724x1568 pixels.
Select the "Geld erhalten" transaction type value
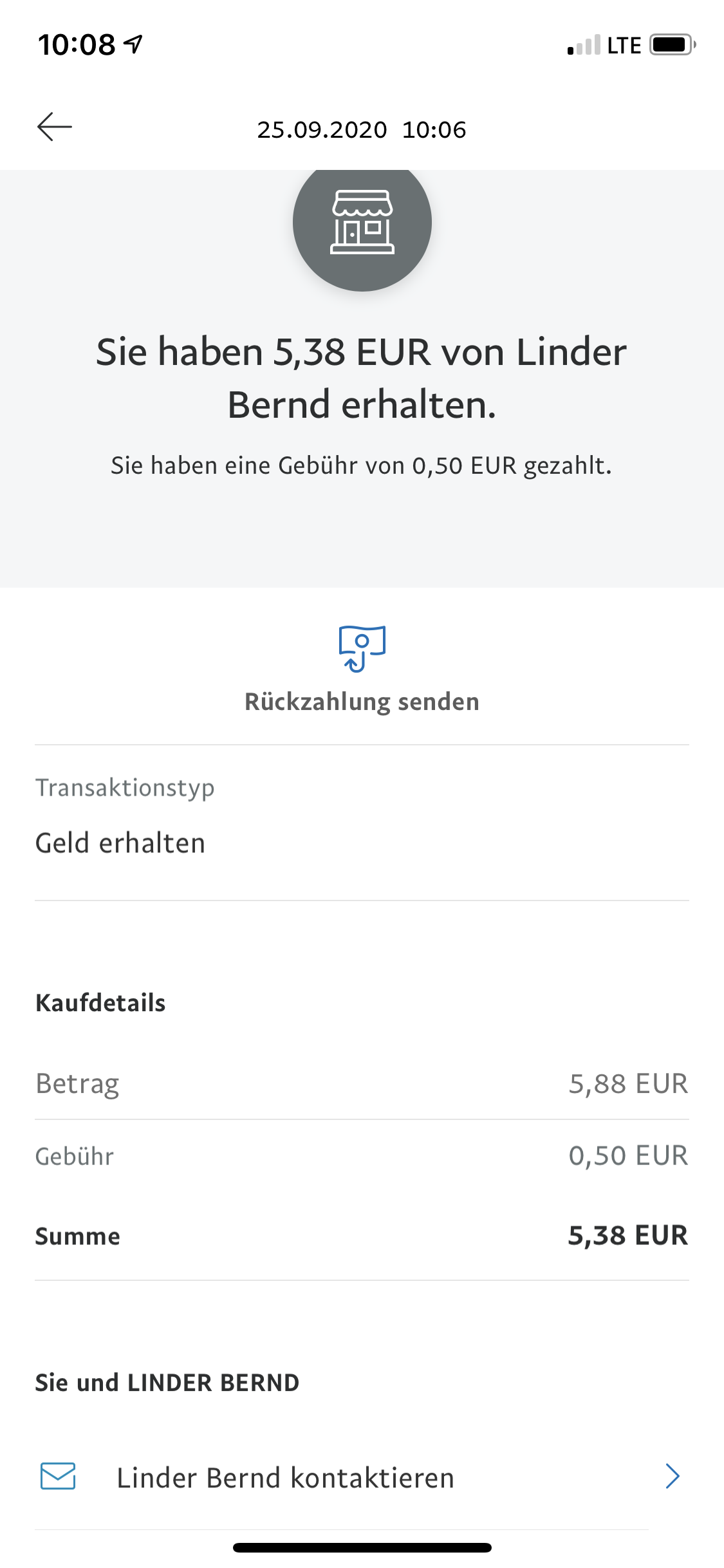coord(120,843)
